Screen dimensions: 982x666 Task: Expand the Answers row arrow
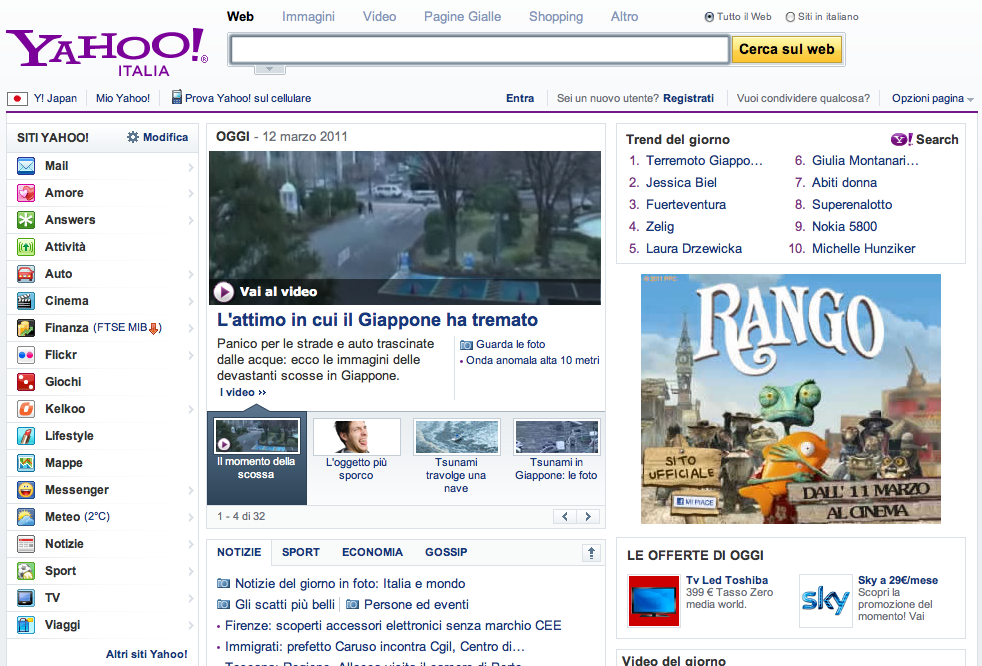pos(190,221)
